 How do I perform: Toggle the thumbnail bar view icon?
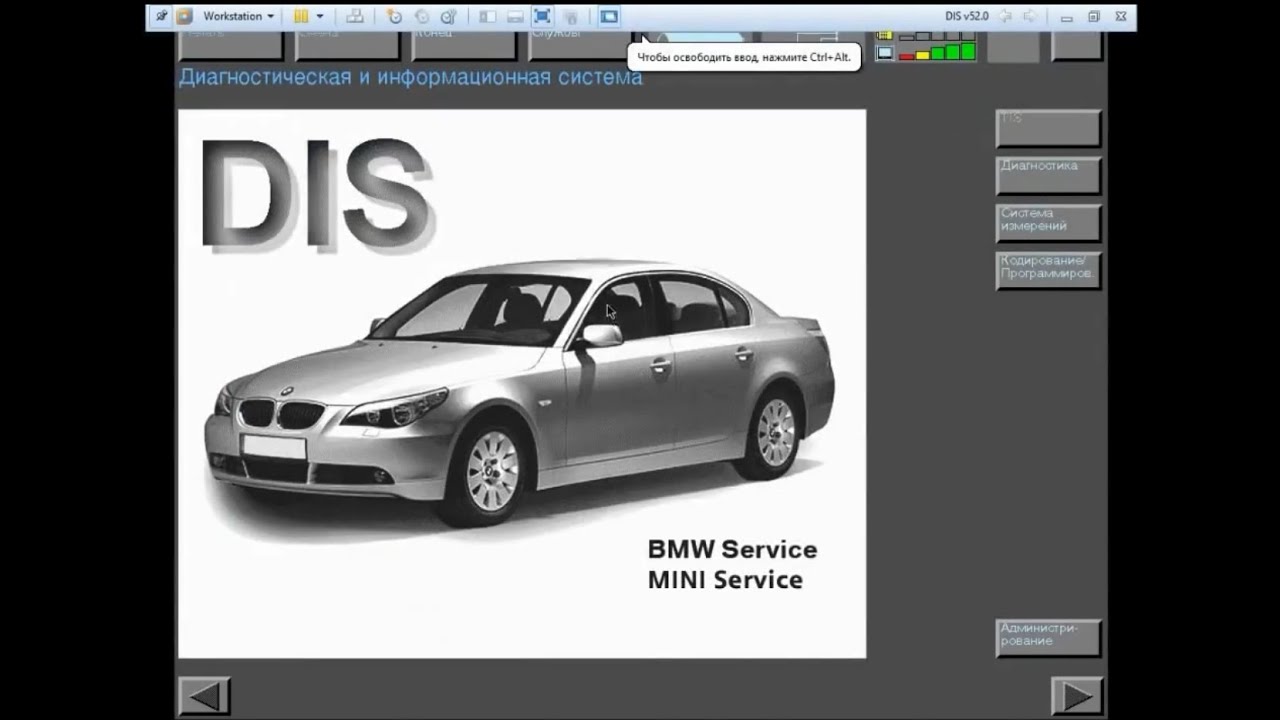(x=515, y=16)
